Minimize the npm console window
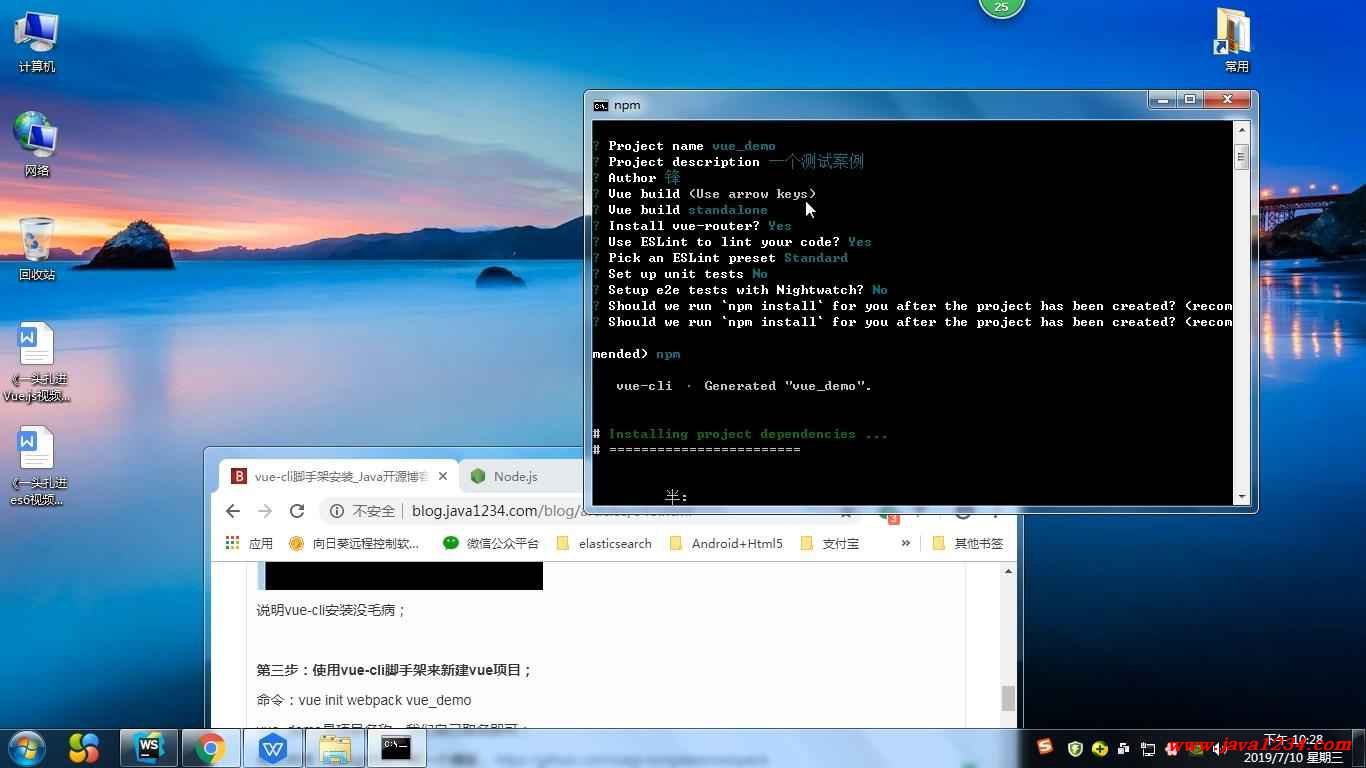 pos(1162,99)
